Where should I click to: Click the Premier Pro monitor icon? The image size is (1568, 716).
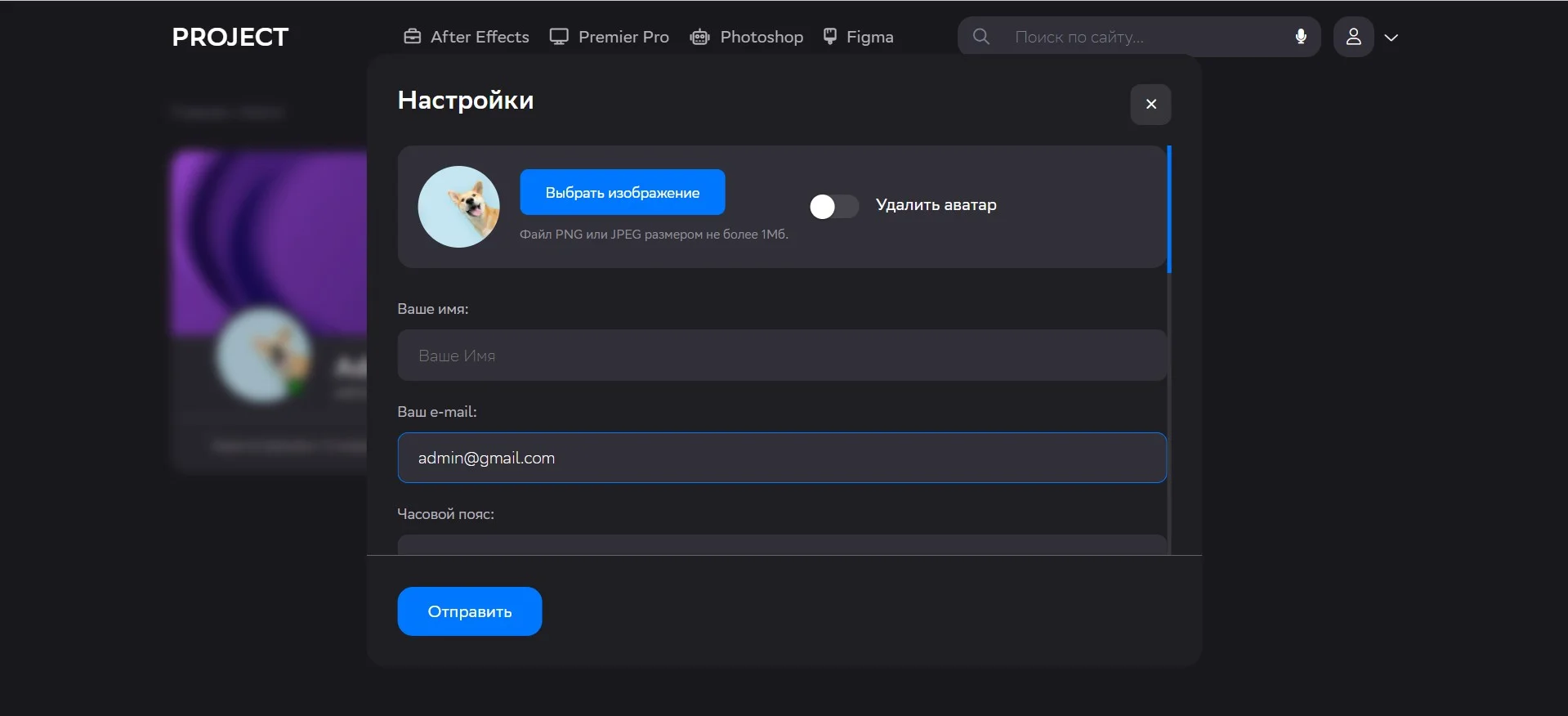point(559,37)
